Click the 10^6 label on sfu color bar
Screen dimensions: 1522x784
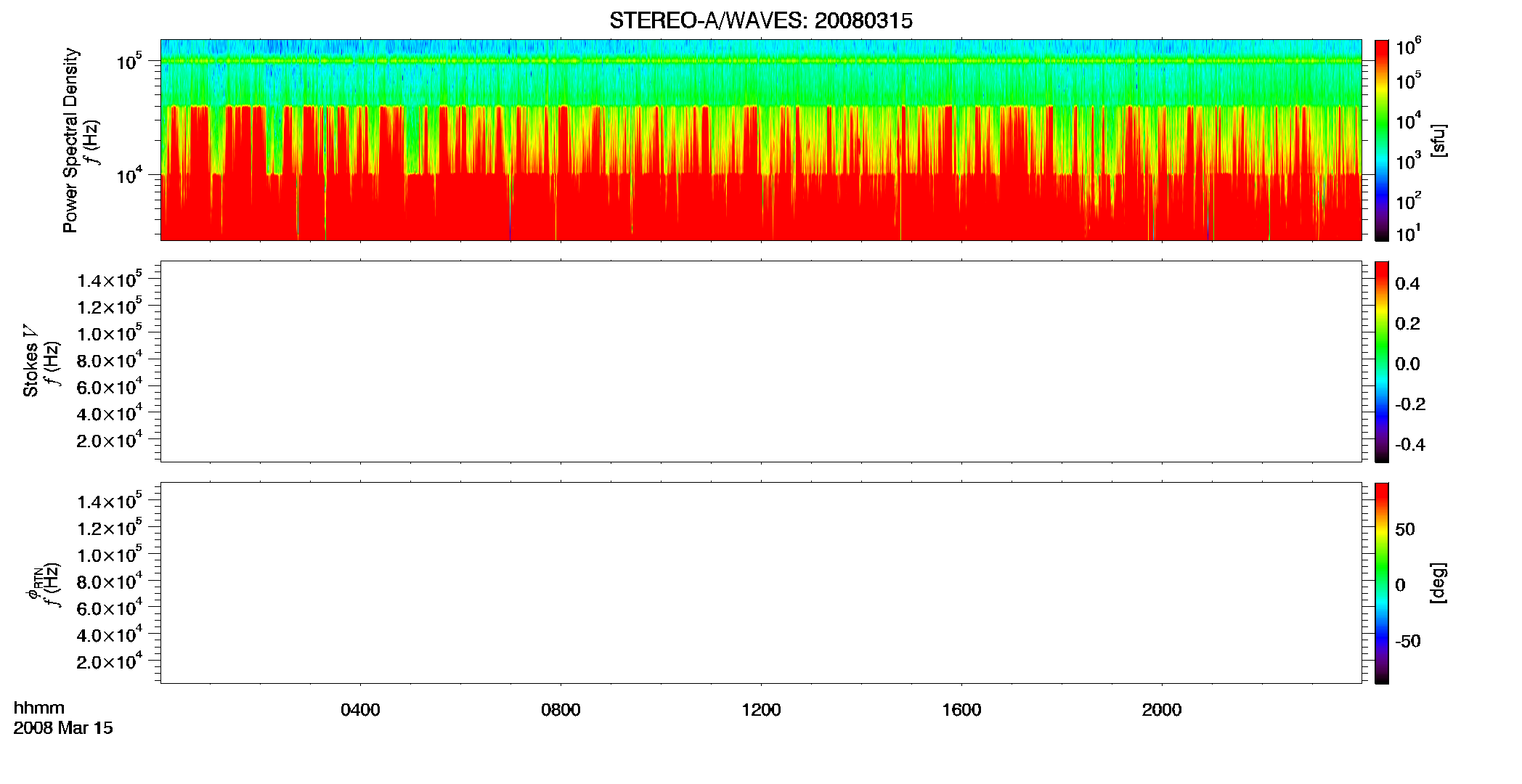pyautogui.click(x=1408, y=46)
